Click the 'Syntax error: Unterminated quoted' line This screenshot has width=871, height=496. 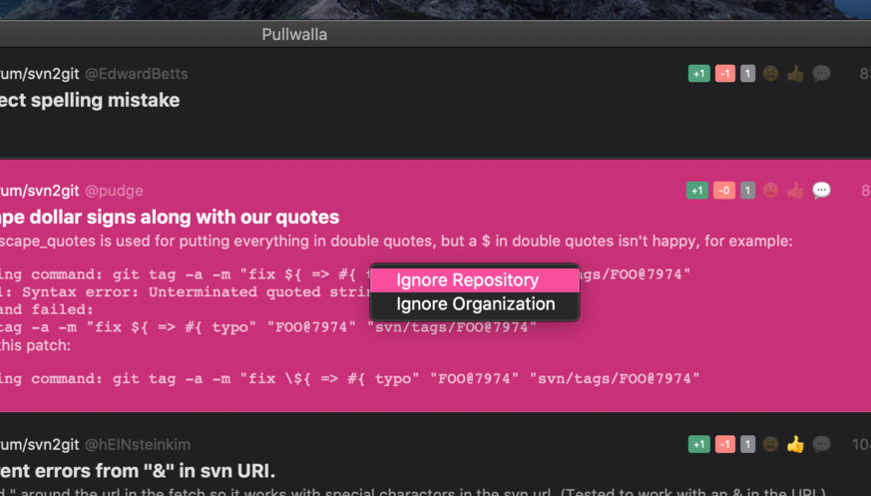pos(186,292)
